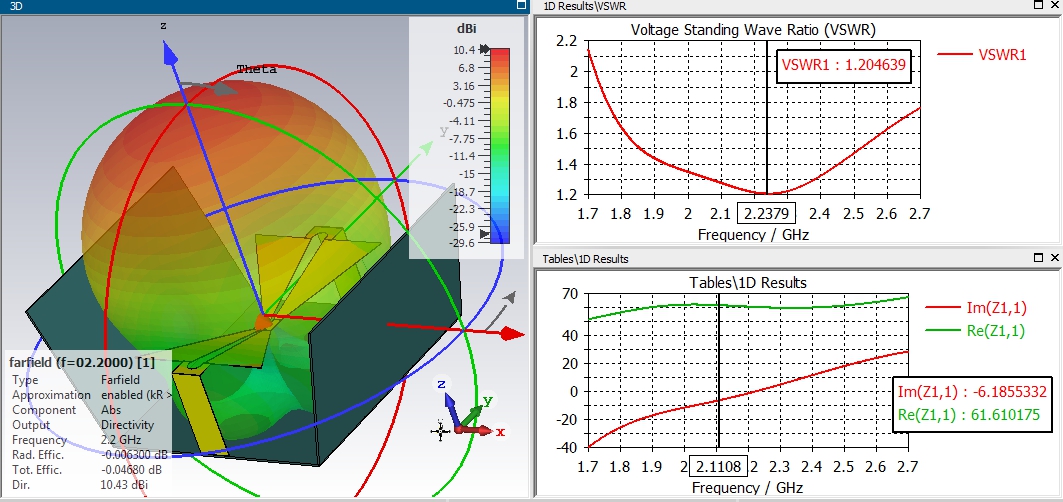This screenshot has height=502, width=1063.
Task: Click the red x-axis arrowhead on the antenna
Action: point(513,333)
